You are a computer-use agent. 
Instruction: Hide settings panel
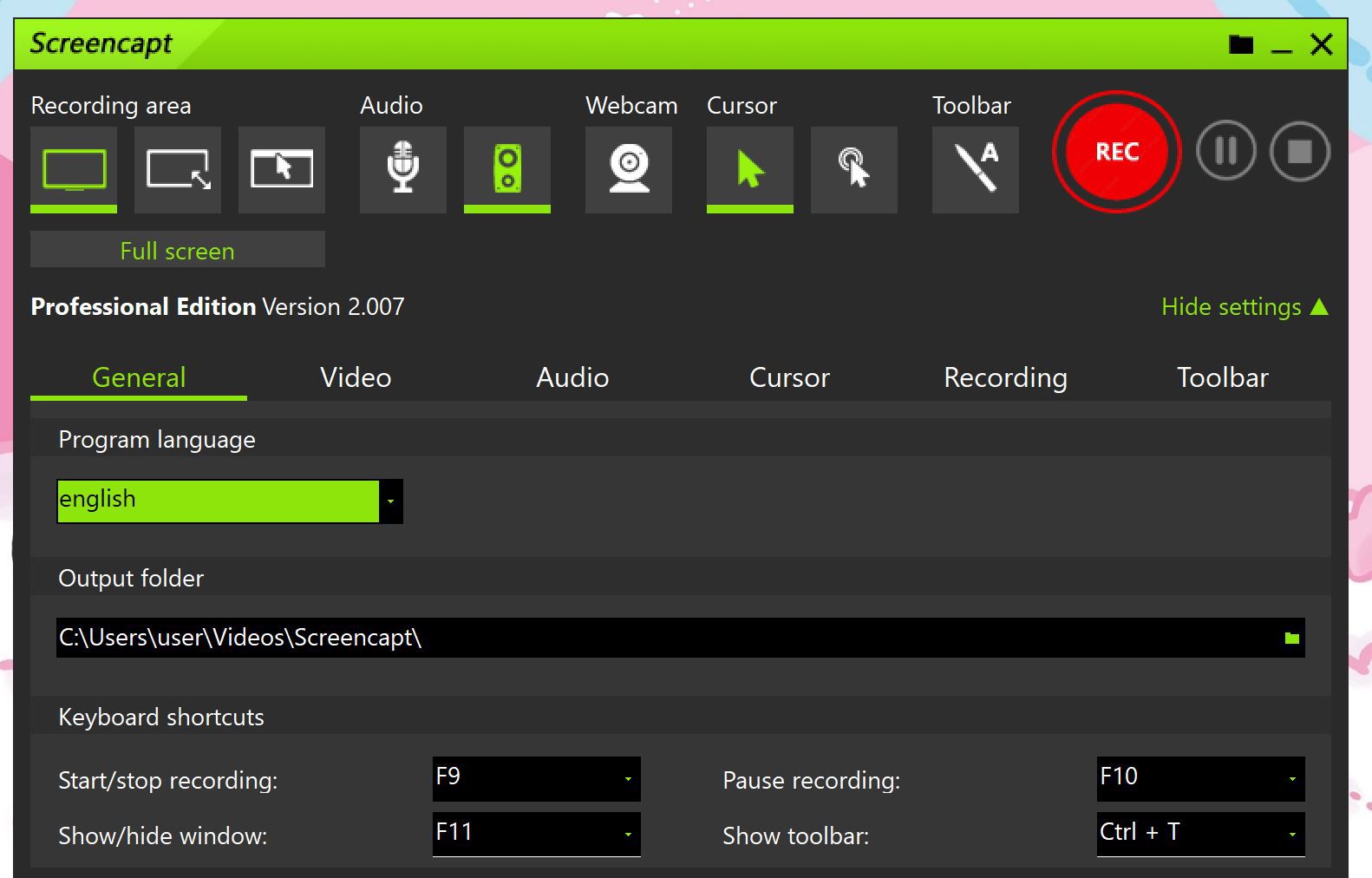pos(1245,306)
